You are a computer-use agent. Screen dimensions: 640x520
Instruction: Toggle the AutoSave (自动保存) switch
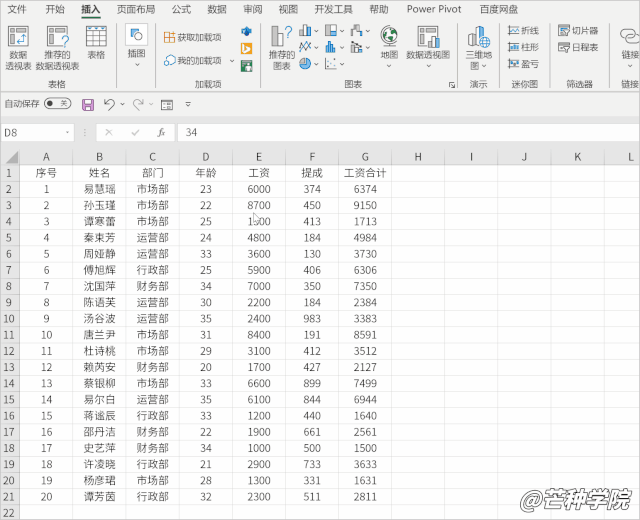(x=58, y=104)
